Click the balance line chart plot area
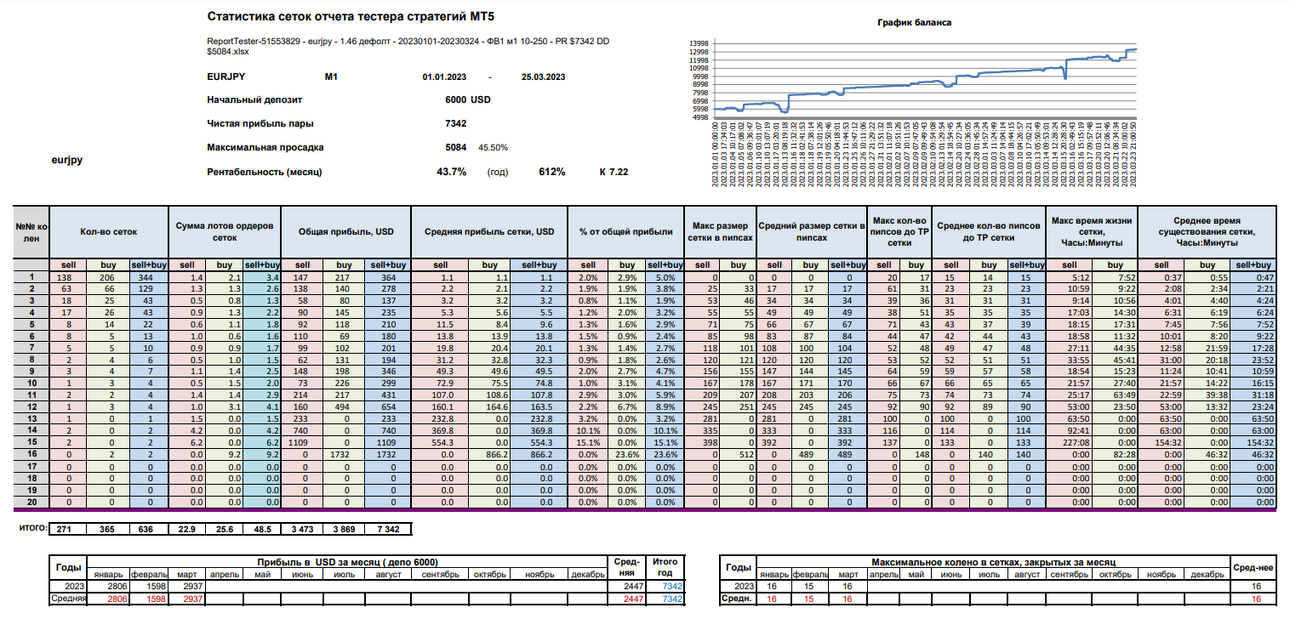This screenshot has width=1290, height=619. (x=926, y=82)
